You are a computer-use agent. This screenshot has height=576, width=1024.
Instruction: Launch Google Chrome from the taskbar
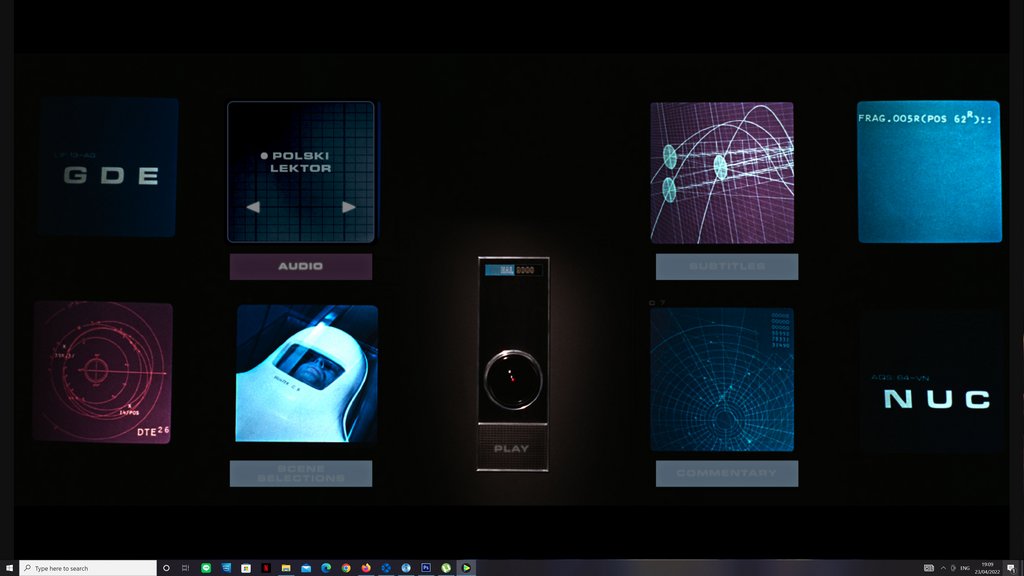click(x=346, y=568)
